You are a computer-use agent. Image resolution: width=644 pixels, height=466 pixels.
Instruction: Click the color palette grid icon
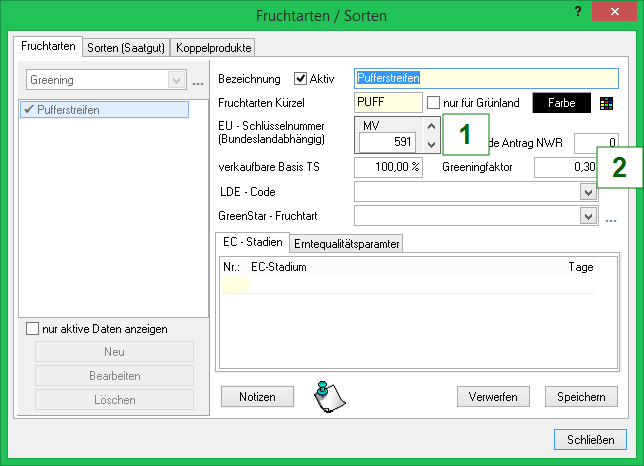click(x=606, y=102)
